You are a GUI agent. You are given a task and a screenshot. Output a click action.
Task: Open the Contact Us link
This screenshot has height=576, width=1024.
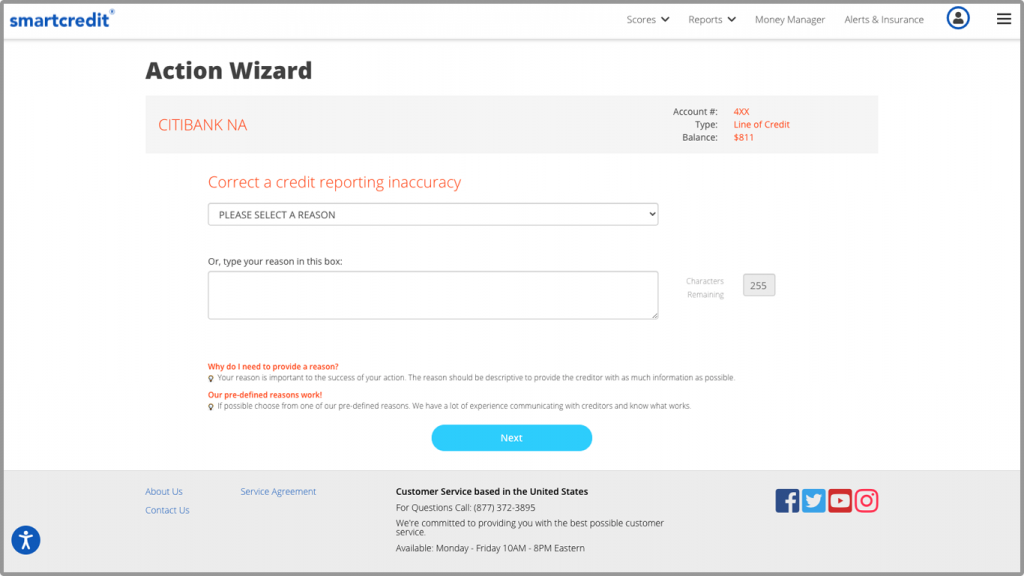click(167, 510)
